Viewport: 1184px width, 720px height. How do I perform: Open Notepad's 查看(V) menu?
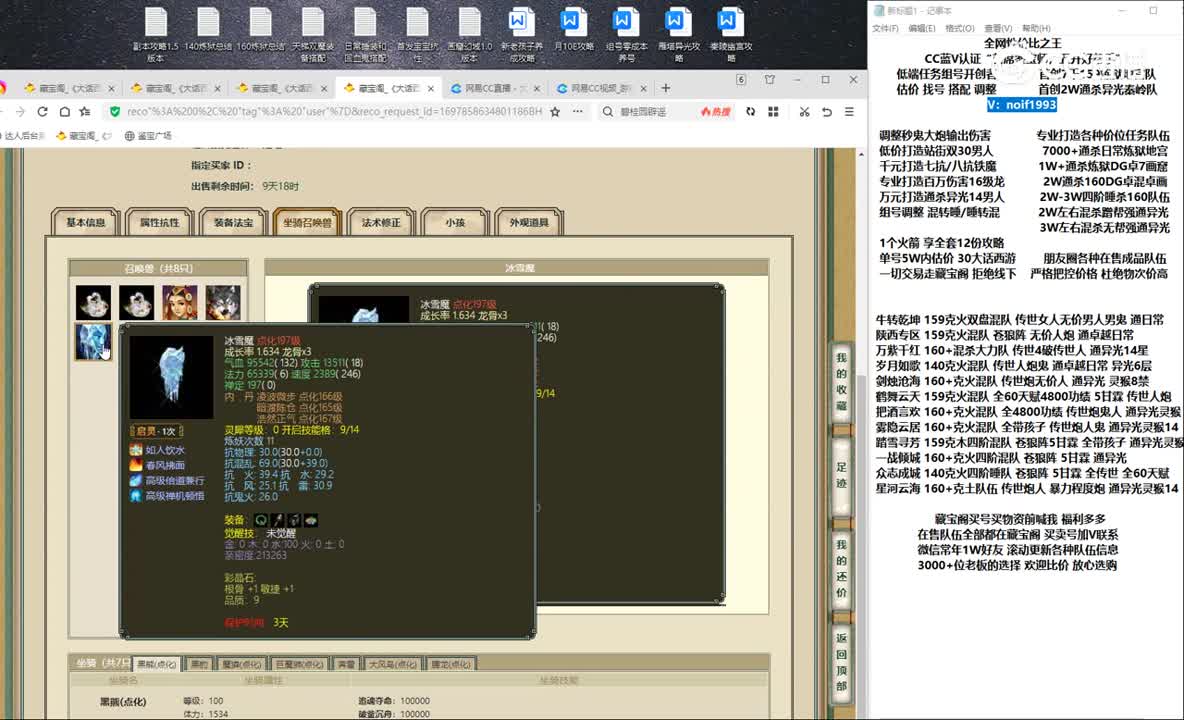(x=998, y=29)
